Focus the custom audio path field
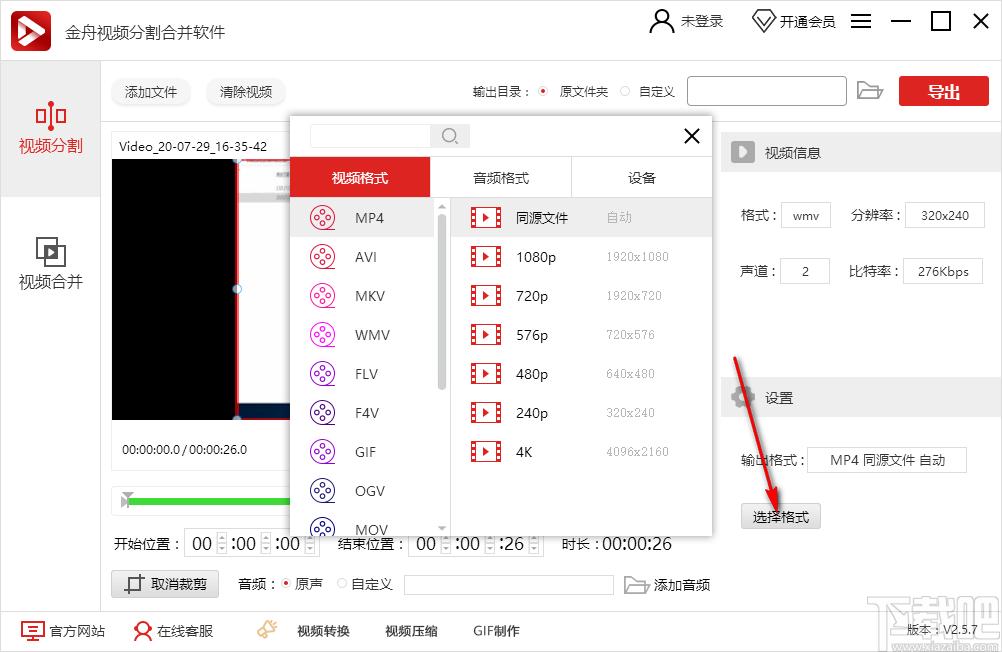 pyautogui.click(x=509, y=584)
